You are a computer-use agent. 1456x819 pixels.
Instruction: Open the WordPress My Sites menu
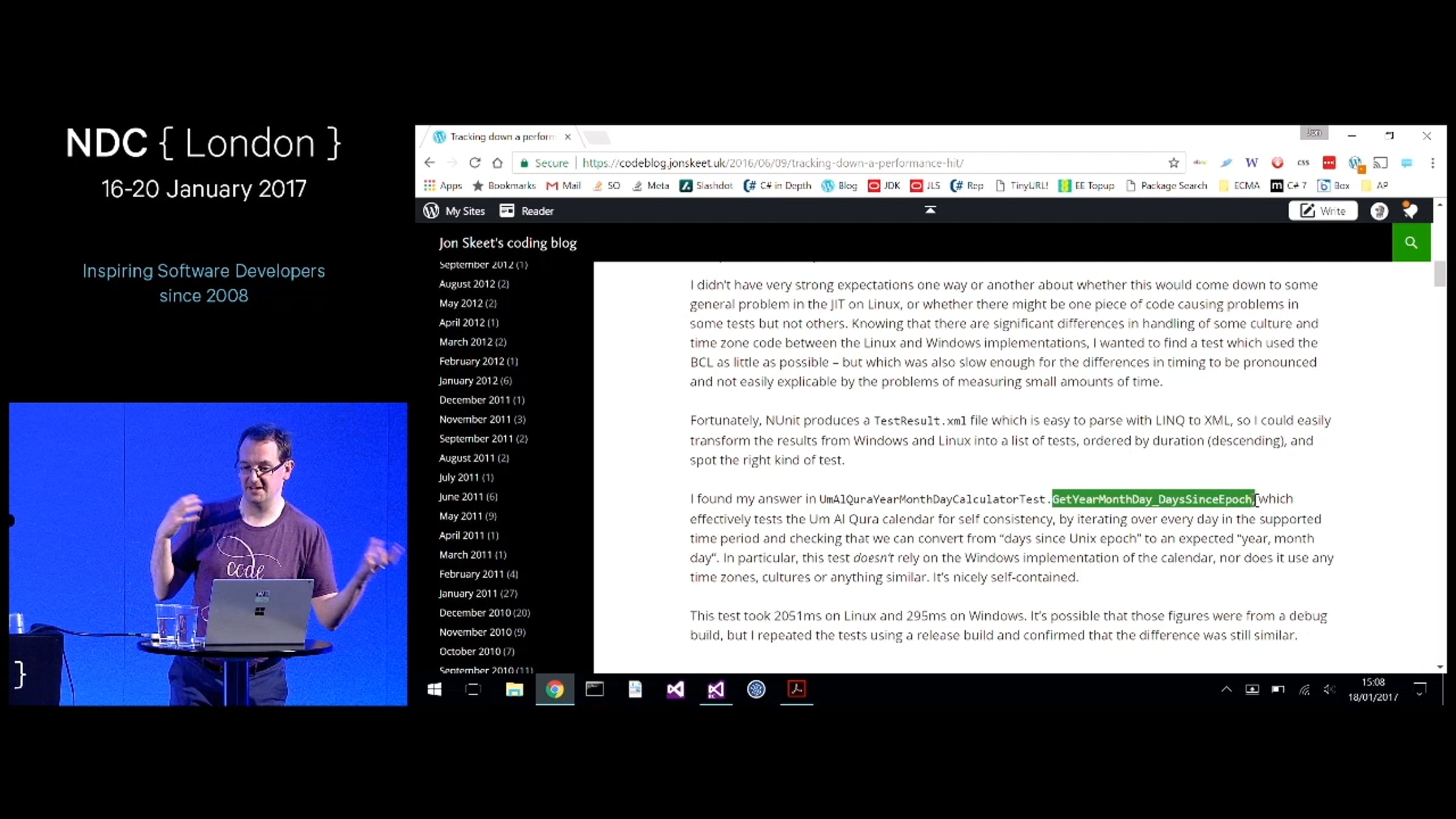(454, 211)
